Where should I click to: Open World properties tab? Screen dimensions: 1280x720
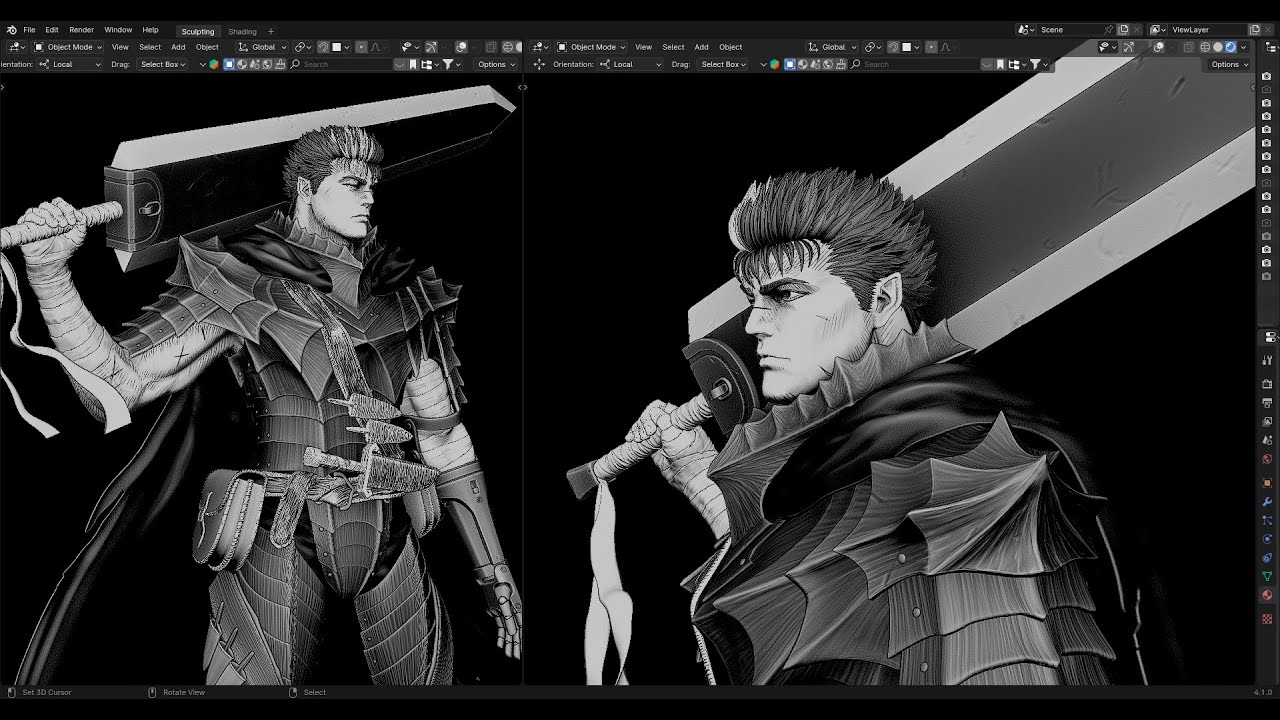(1267, 460)
